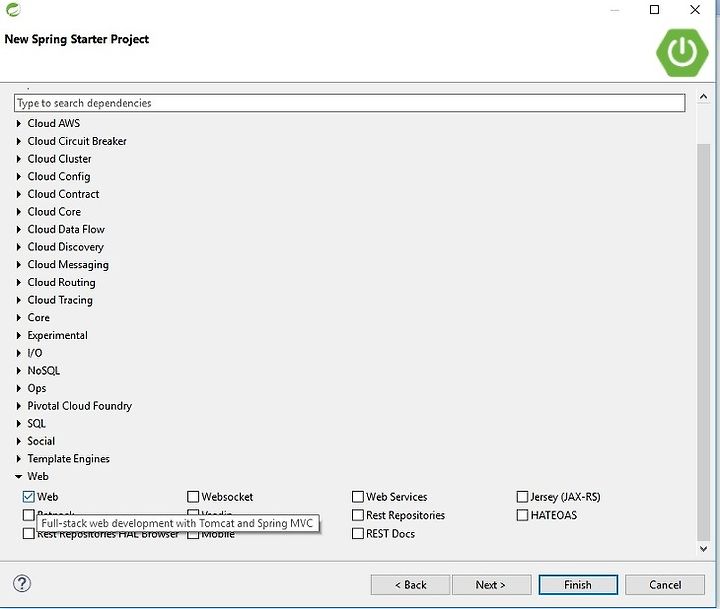The image size is (720, 609).
Task: Expand the Cloud Routing arrow
Action: coord(18,282)
